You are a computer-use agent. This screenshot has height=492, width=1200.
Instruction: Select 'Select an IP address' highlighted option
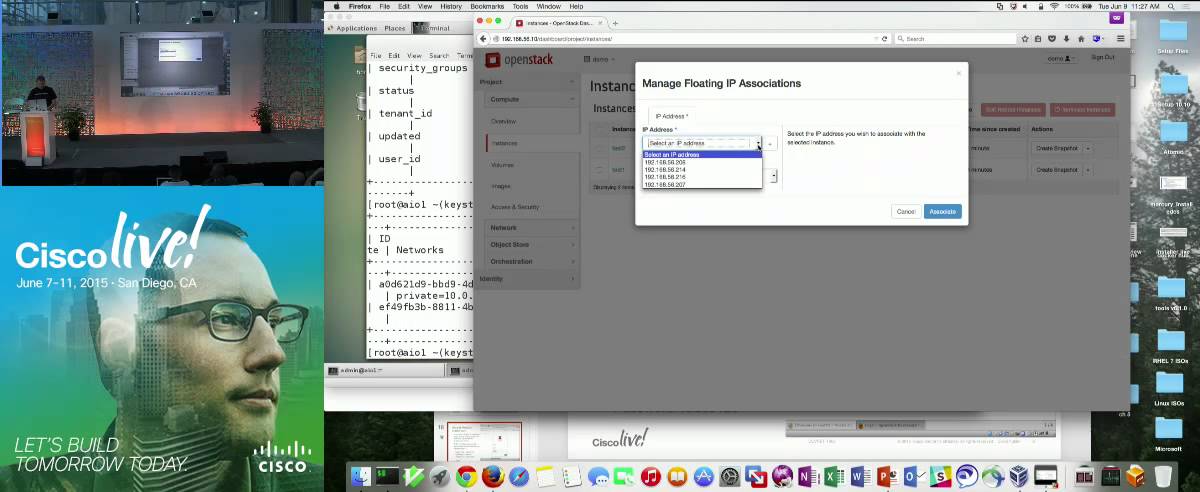pos(702,155)
